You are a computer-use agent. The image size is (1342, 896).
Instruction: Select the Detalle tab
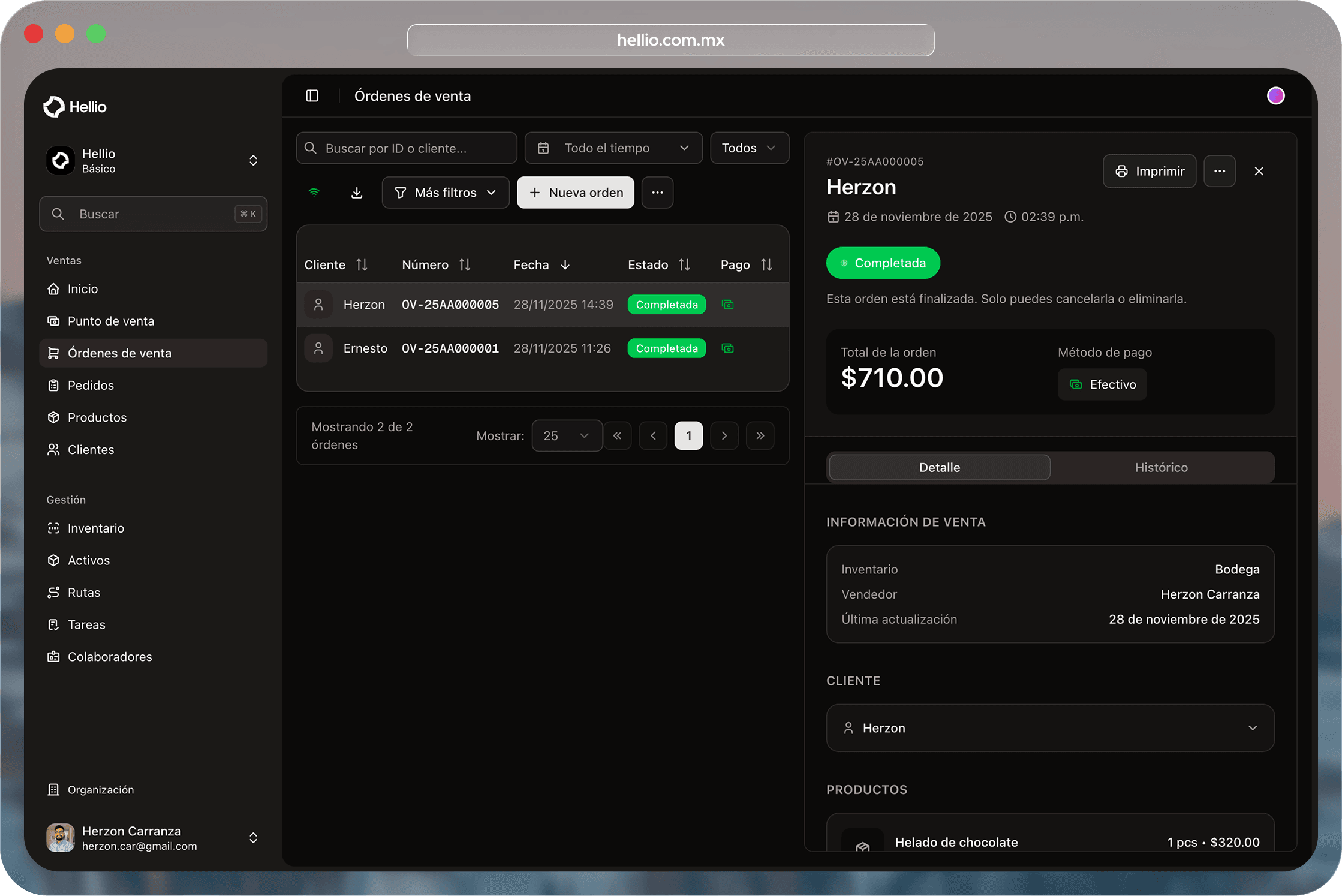click(x=938, y=467)
